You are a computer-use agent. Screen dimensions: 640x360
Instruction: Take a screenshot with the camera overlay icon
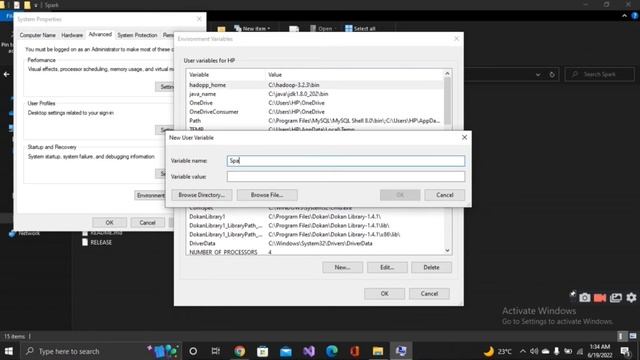584,298
